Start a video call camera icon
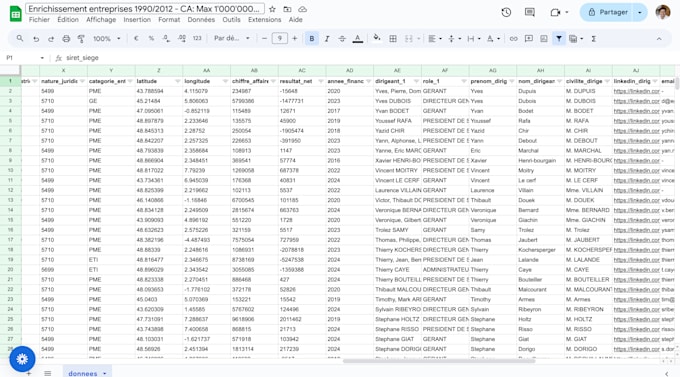 point(555,13)
